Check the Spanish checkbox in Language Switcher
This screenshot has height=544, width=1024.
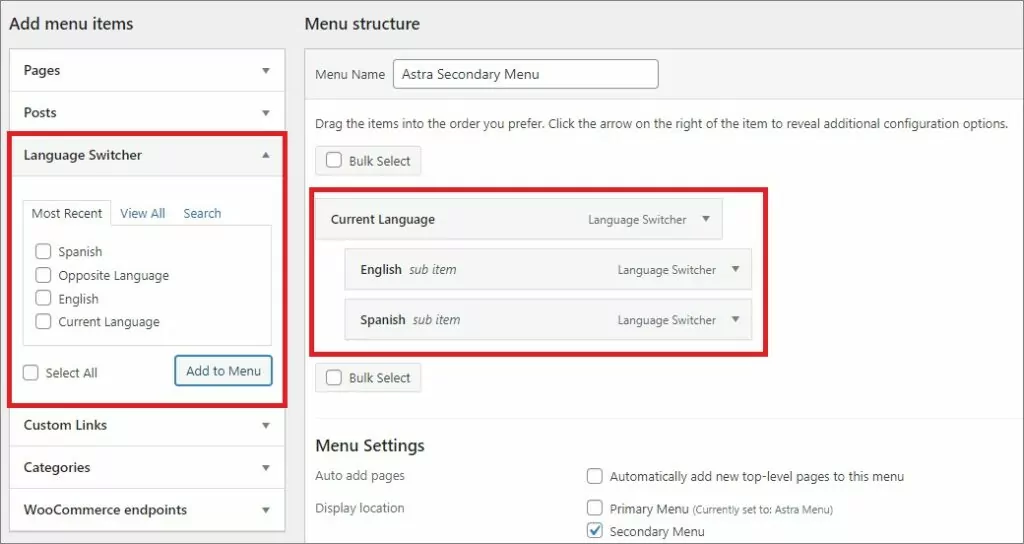43,251
